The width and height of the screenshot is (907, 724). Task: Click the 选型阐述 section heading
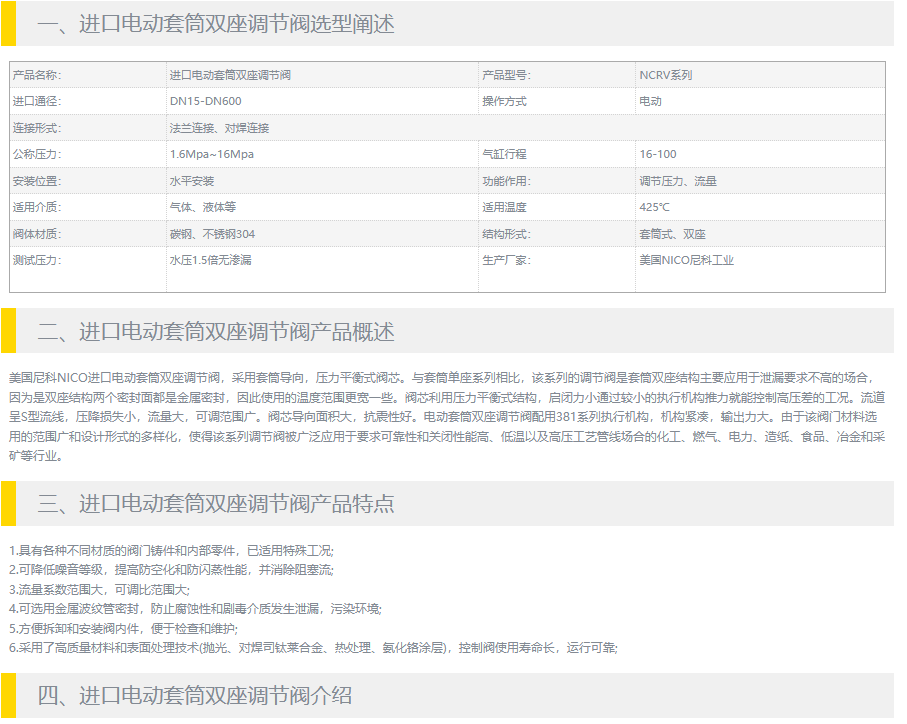tap(216, 24)
